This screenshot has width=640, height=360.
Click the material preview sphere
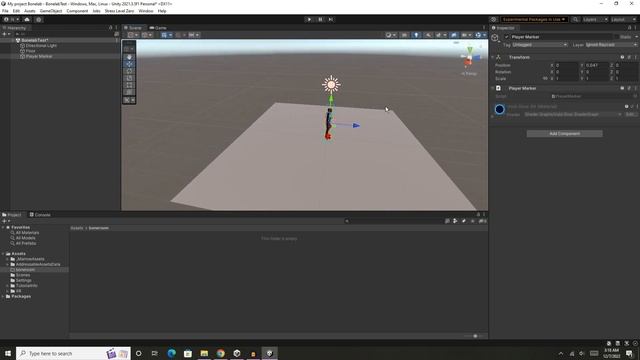pyautogui.click(x=500, y=109)
